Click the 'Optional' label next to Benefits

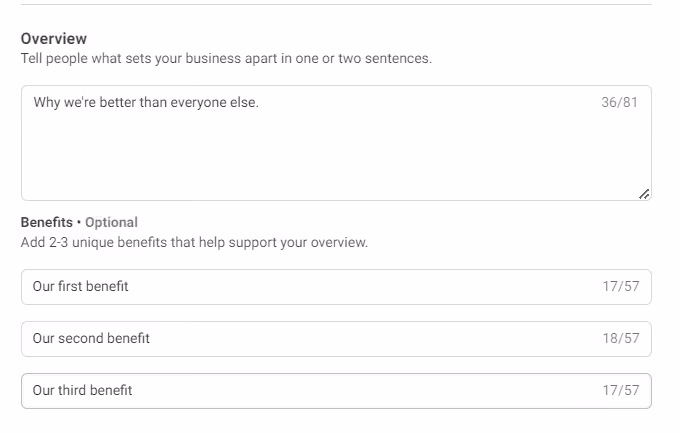coord(111,222)
